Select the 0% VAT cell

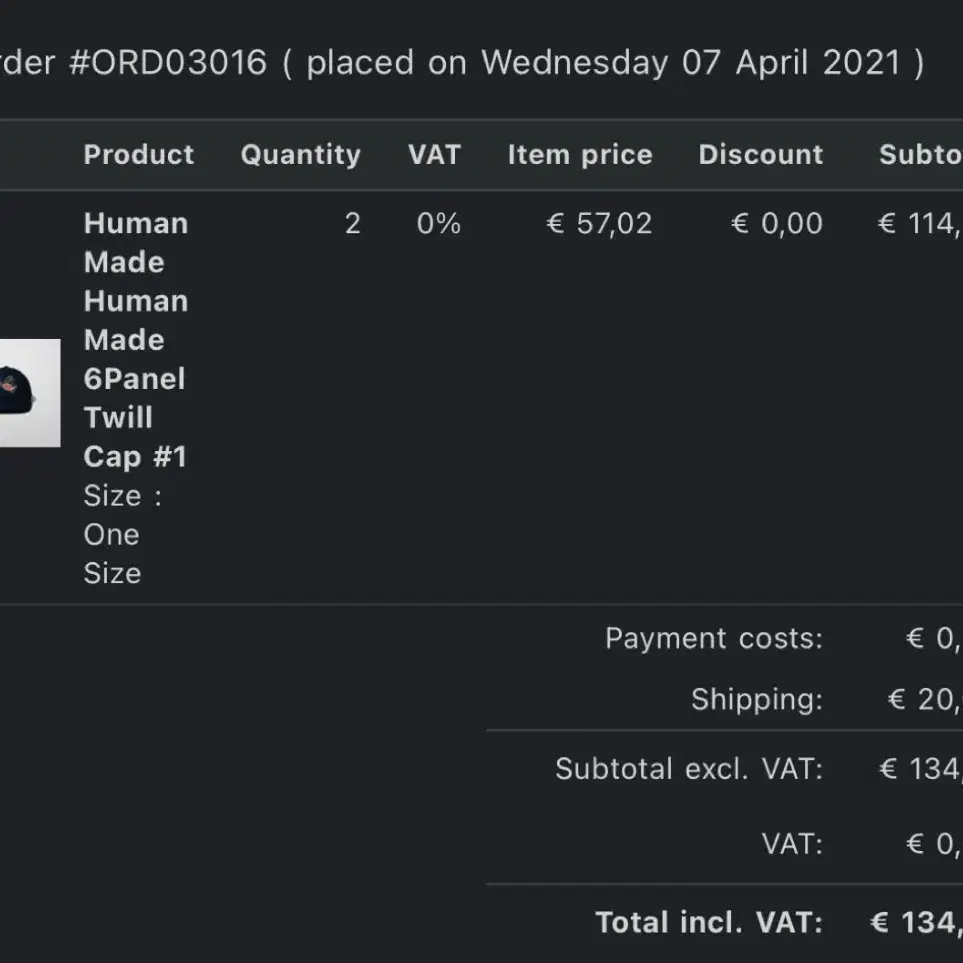coord(439,224)
